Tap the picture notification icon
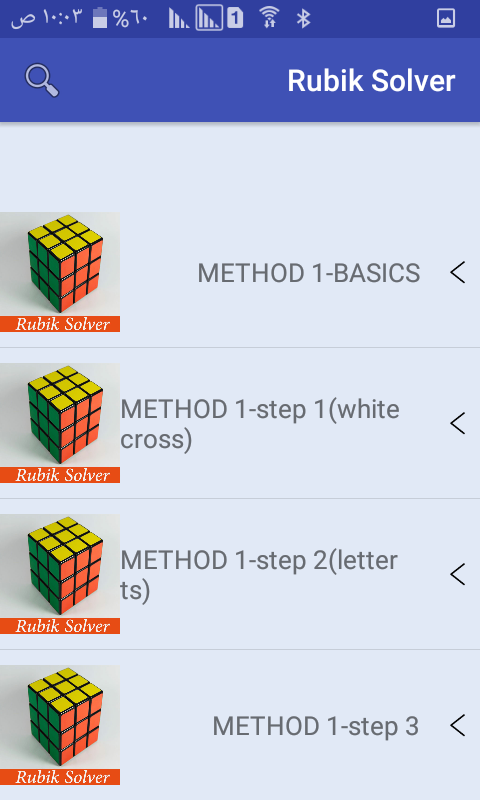 (x=446, y=18)
